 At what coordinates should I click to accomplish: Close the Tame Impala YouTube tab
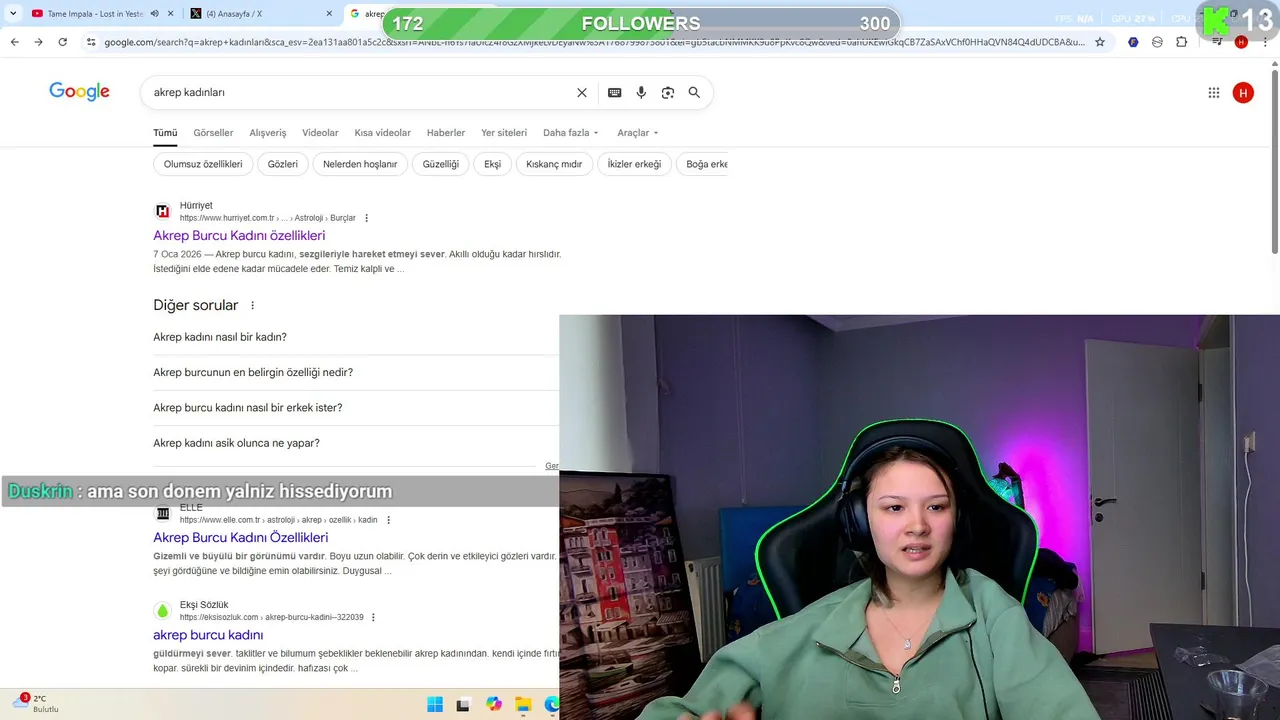[x=171, y=14]
